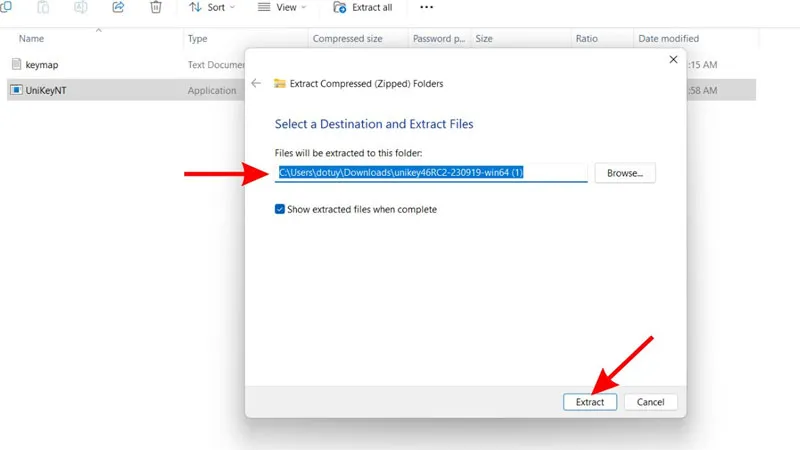Click Extract all in the toolbar

(363, 7)
